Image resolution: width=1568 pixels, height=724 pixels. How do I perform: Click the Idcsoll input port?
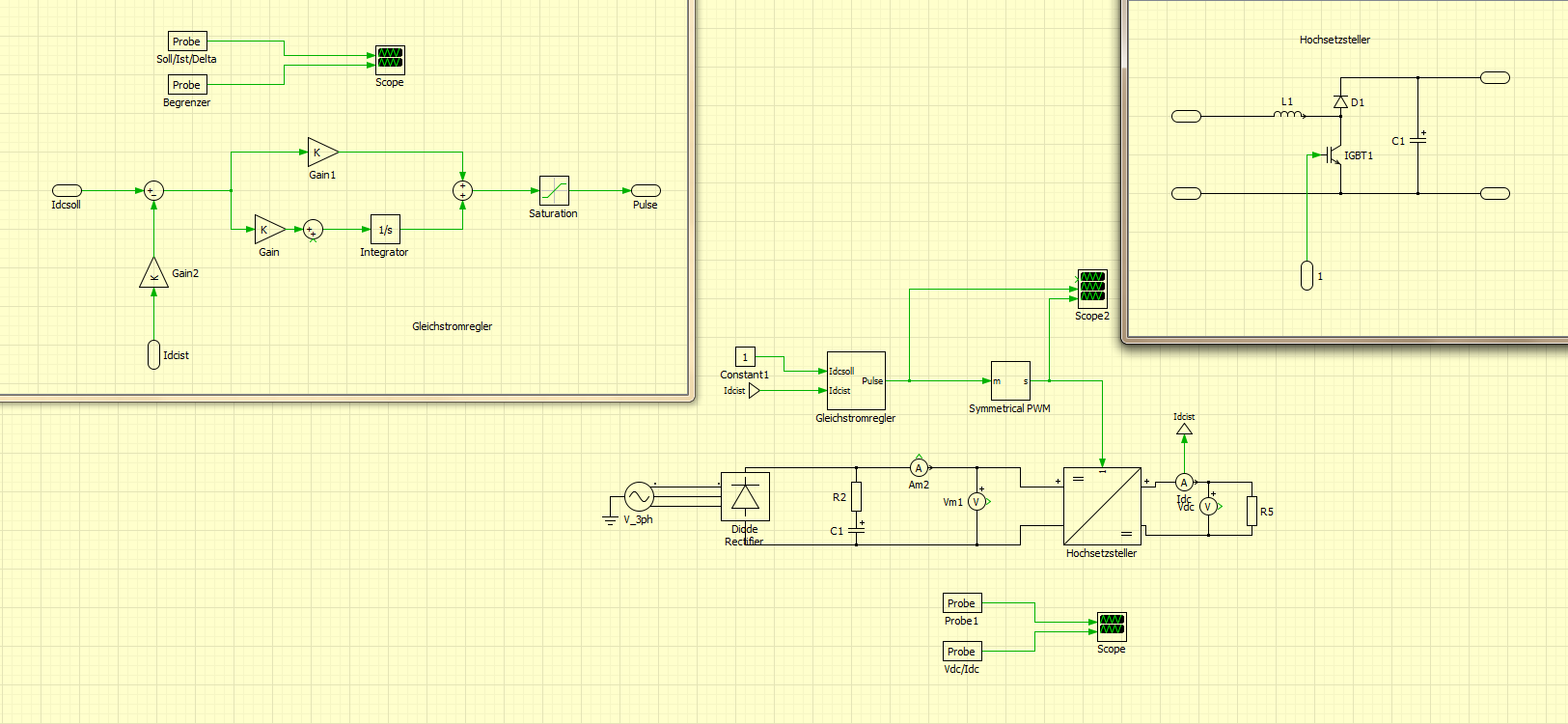pyautogui.click(x=67, y=191)
